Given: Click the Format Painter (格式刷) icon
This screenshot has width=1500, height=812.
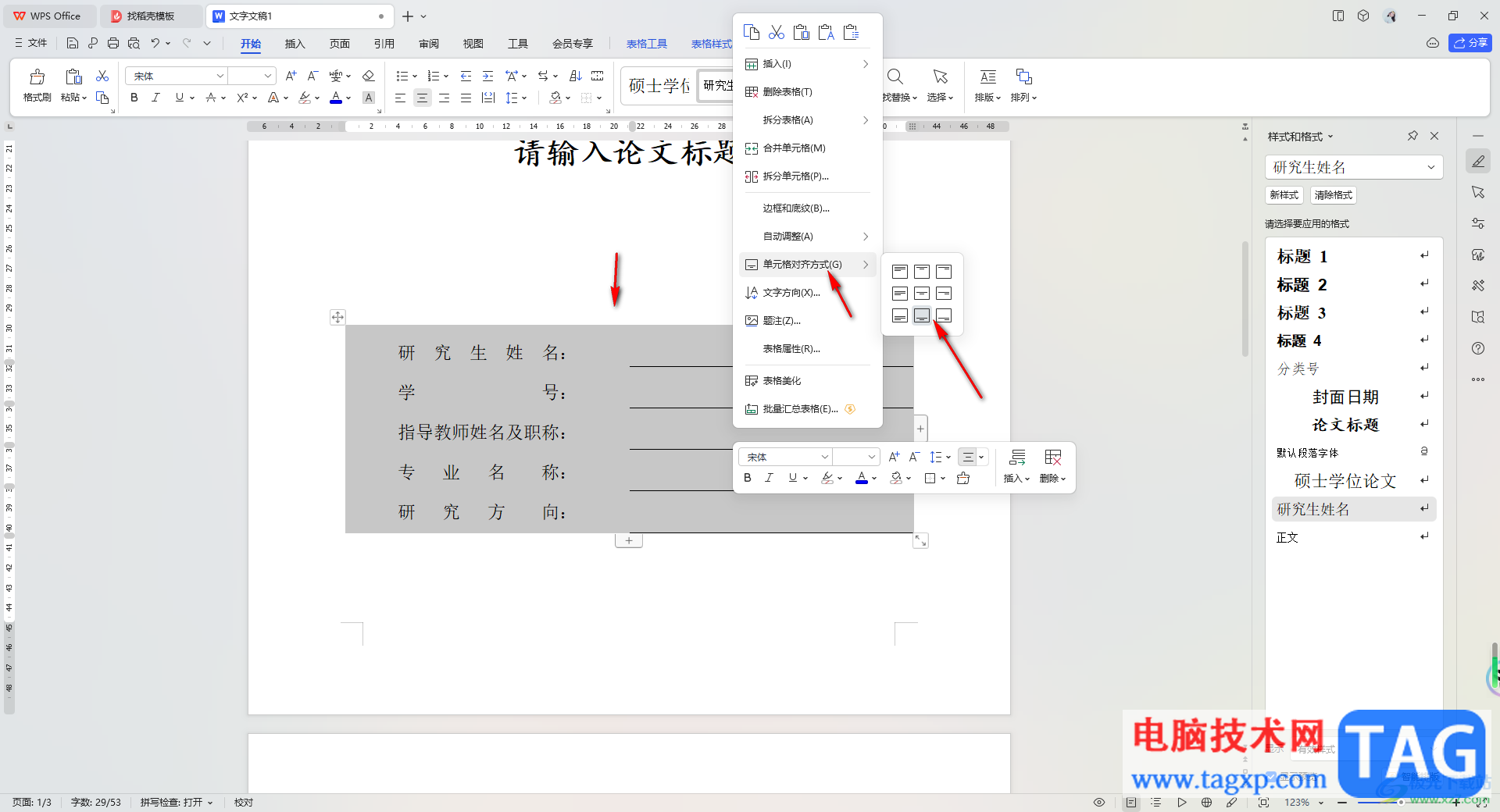Looking at the screenshot, I should [x=37, y=77].
